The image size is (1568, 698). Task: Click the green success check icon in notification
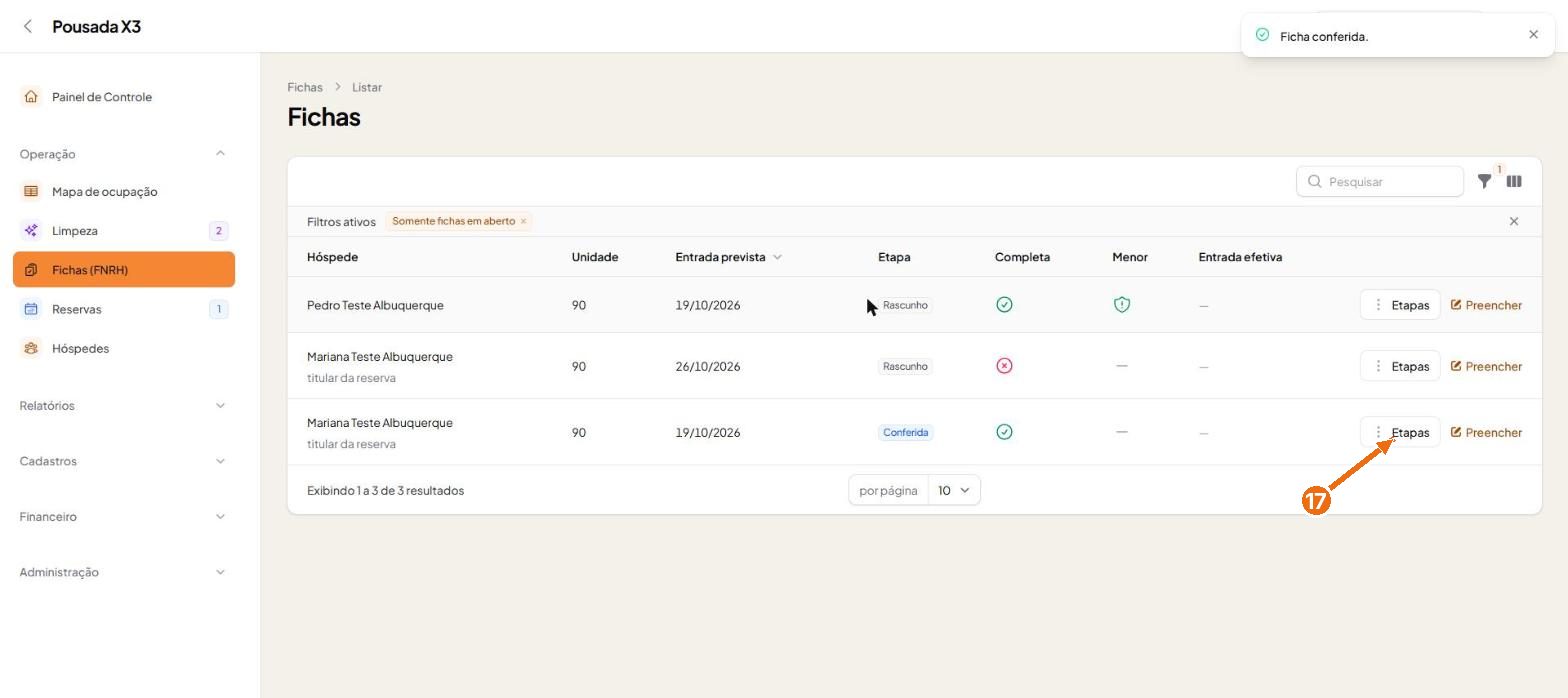click(x=1262, y=35)
